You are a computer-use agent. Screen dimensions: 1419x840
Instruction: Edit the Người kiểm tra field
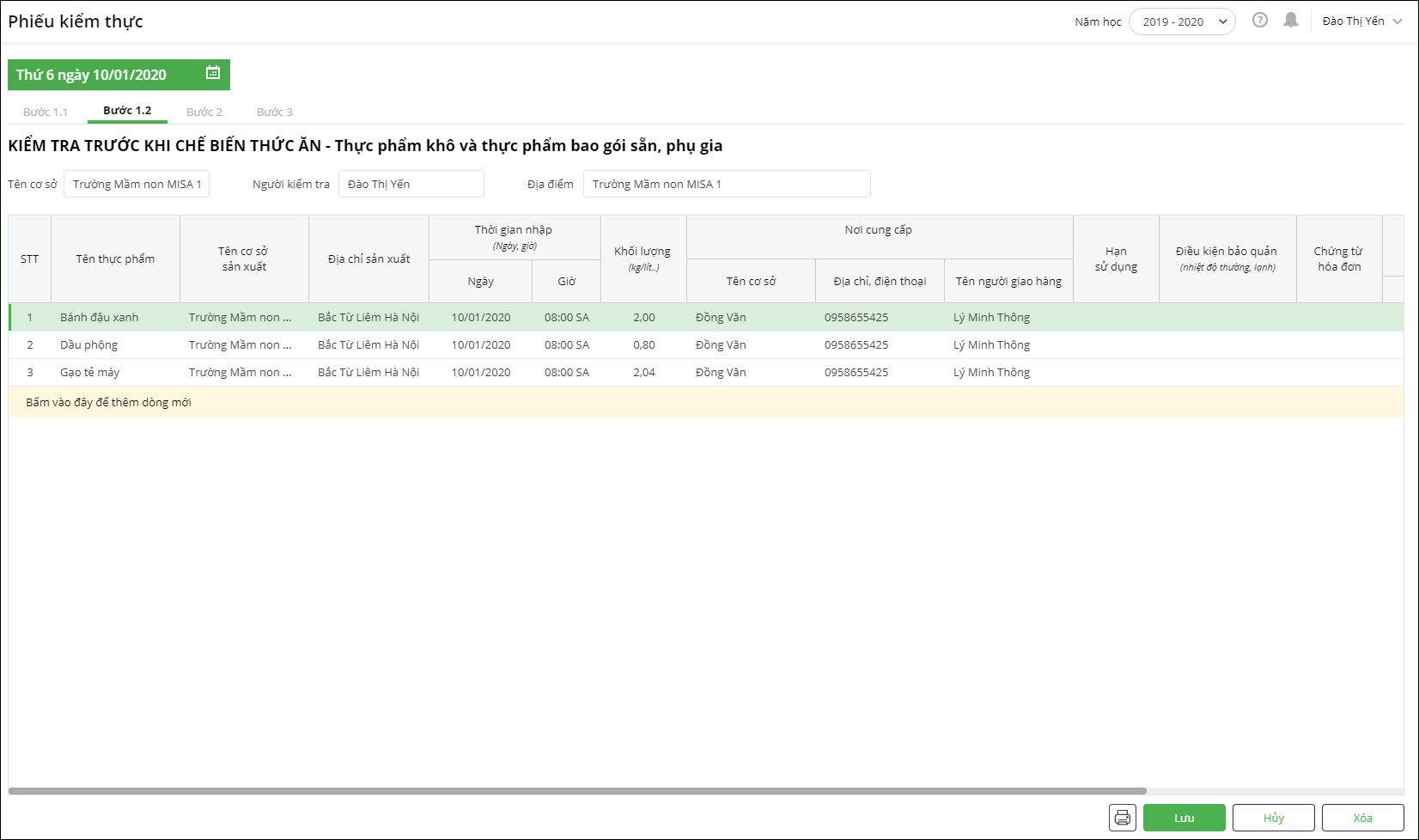click(x=411, y=184)
